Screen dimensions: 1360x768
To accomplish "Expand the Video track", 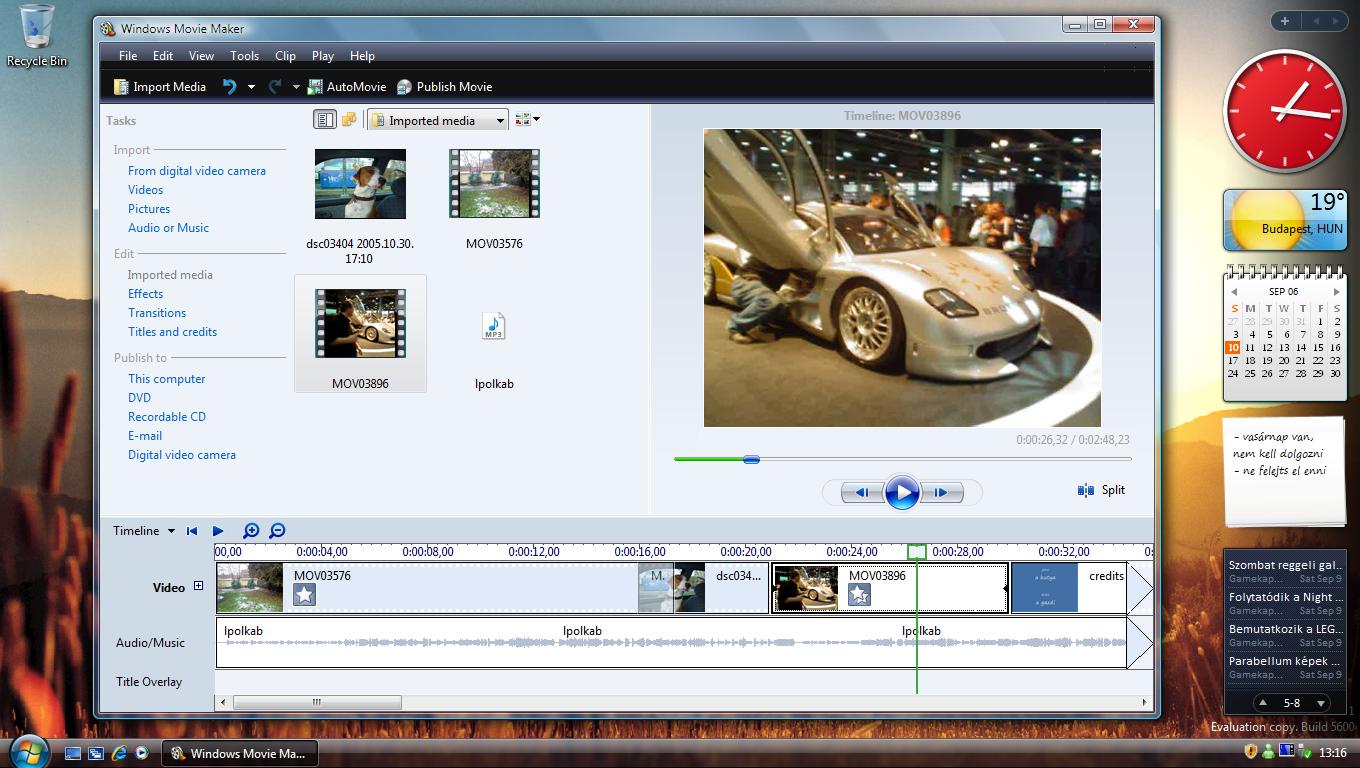I will click(x=198, y=586).
